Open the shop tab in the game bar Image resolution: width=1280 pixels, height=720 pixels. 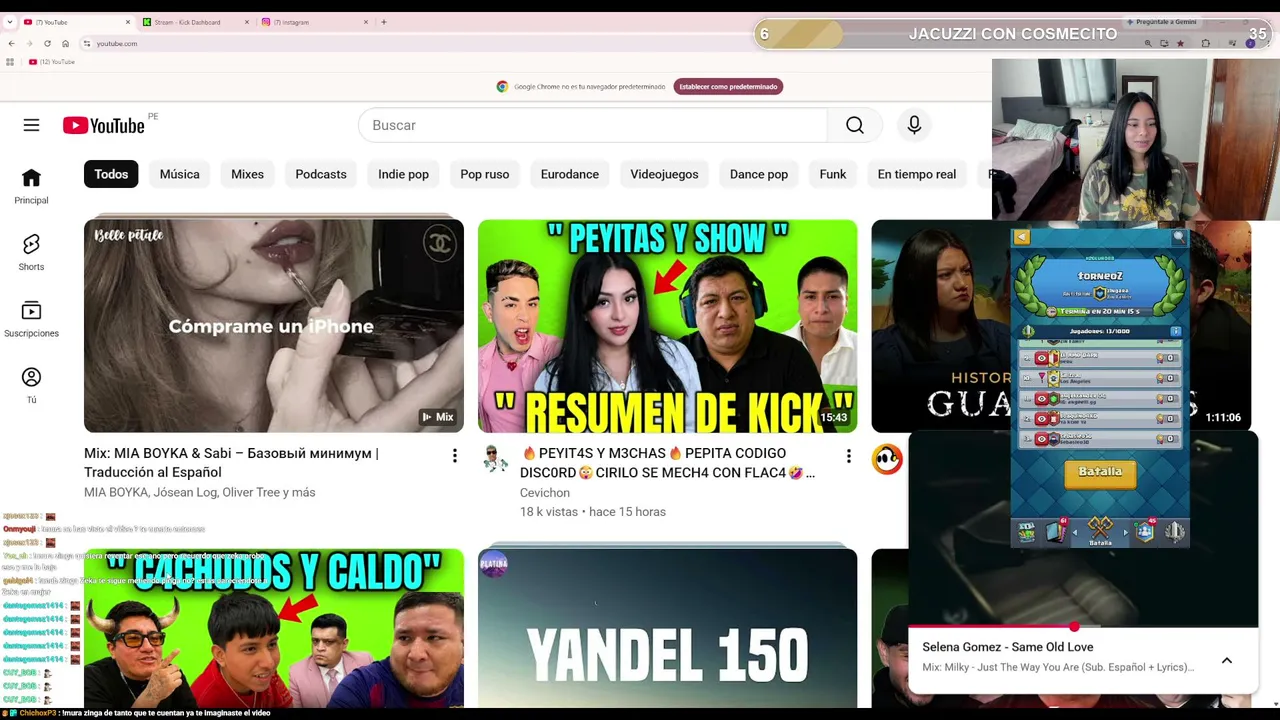1027,531
